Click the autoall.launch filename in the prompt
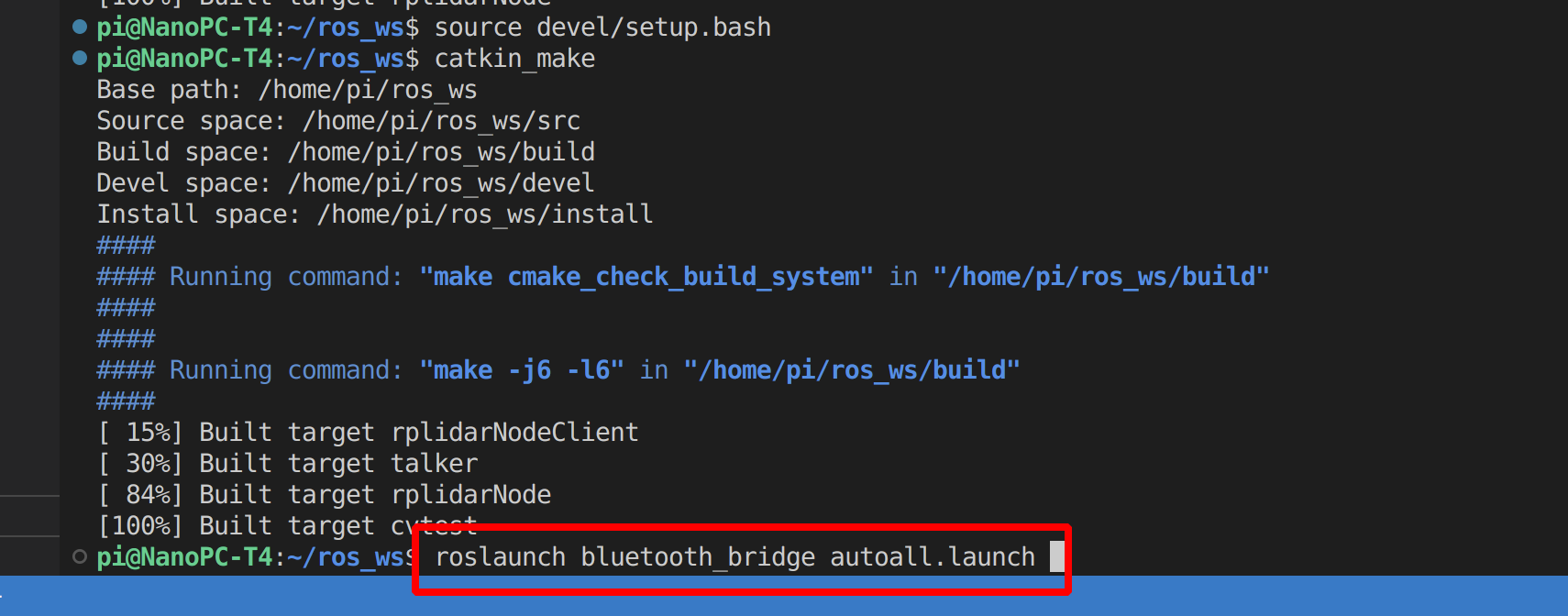Image resolution: width=1568 pixels, height=616 pixels. pyautogui.click(x=932, y=557)
